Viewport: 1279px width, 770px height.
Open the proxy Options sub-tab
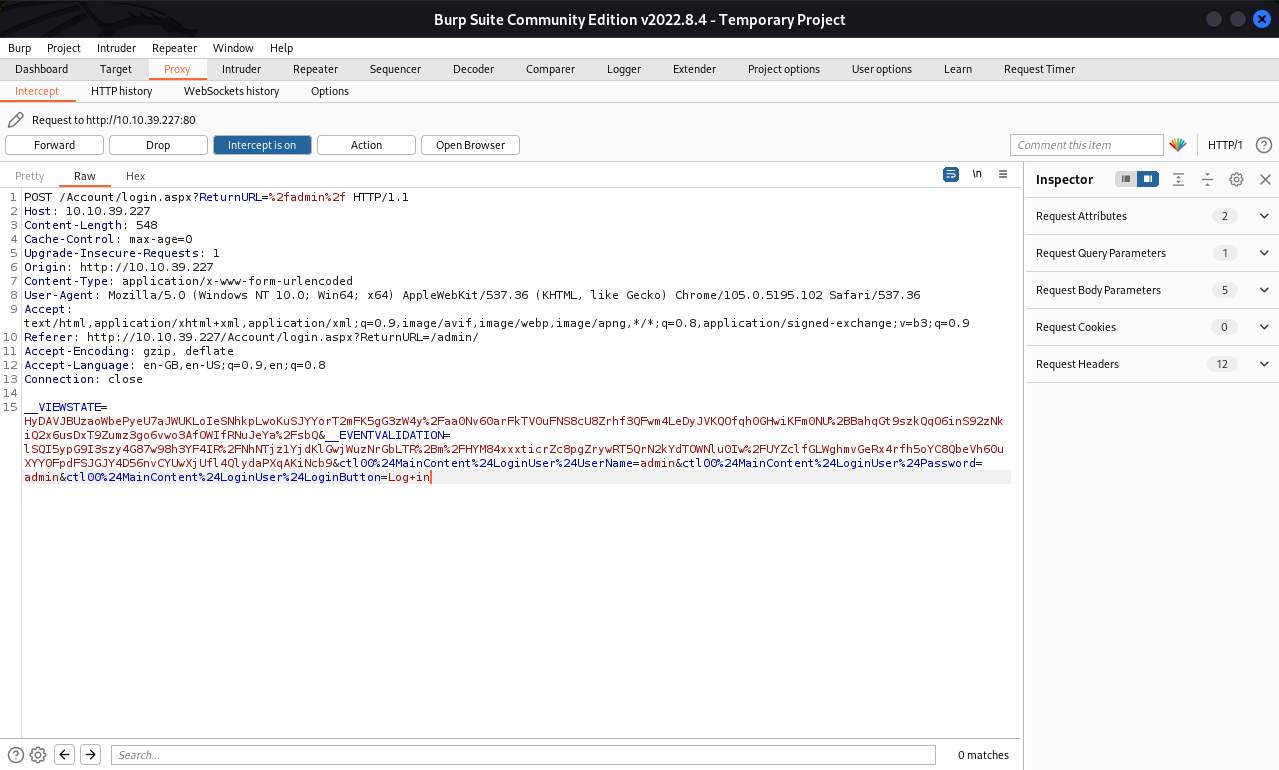[x=330, y=91]
